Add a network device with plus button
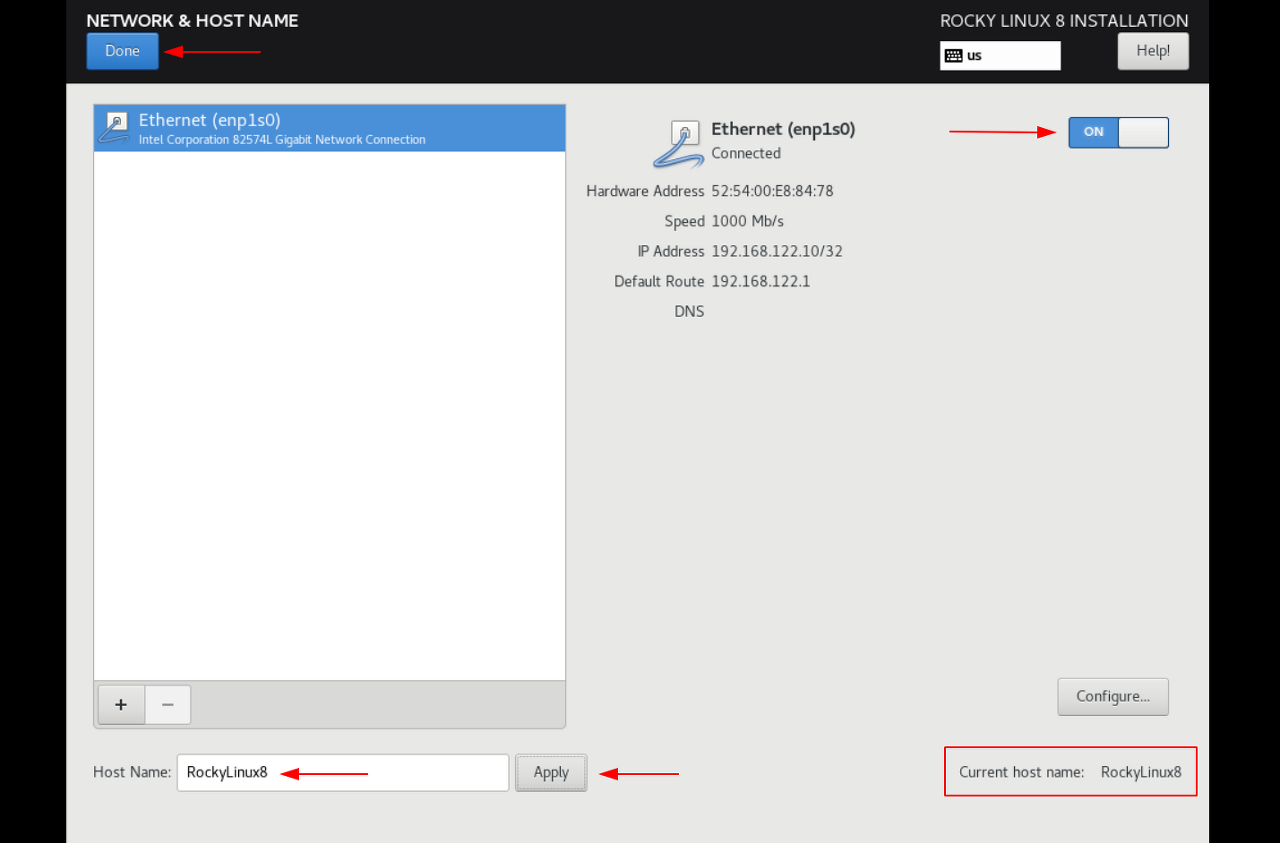This screenshot has width=1280, height=843. click(121, 705)
